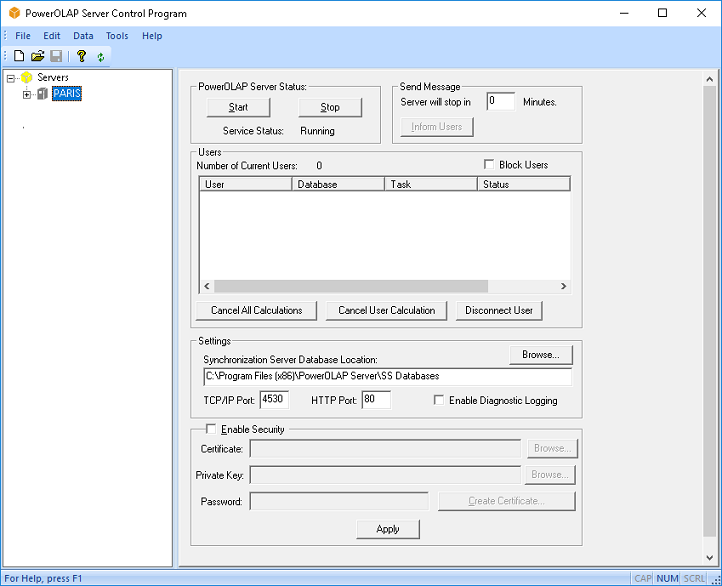Click the Task column header
The height and width of the screenshot is (586, 722).
(431, 185)
